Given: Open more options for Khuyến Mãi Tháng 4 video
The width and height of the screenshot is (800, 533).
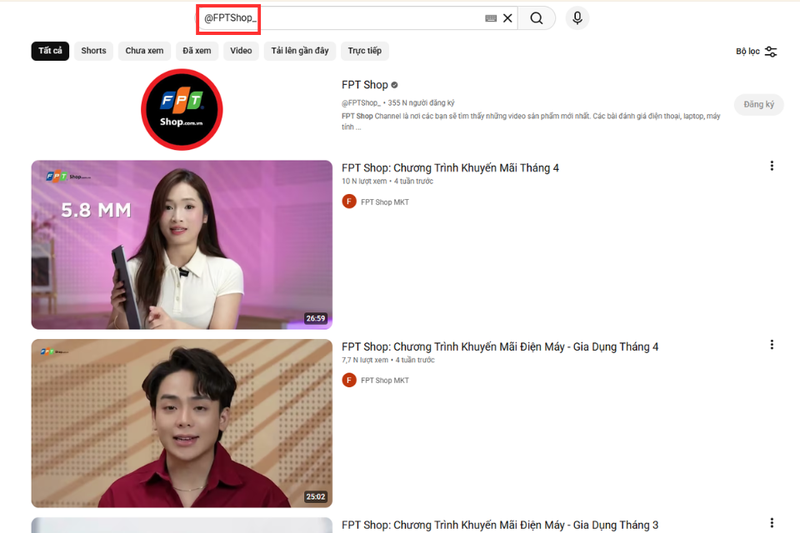Looking at the screenshot, I should [771, 166].
